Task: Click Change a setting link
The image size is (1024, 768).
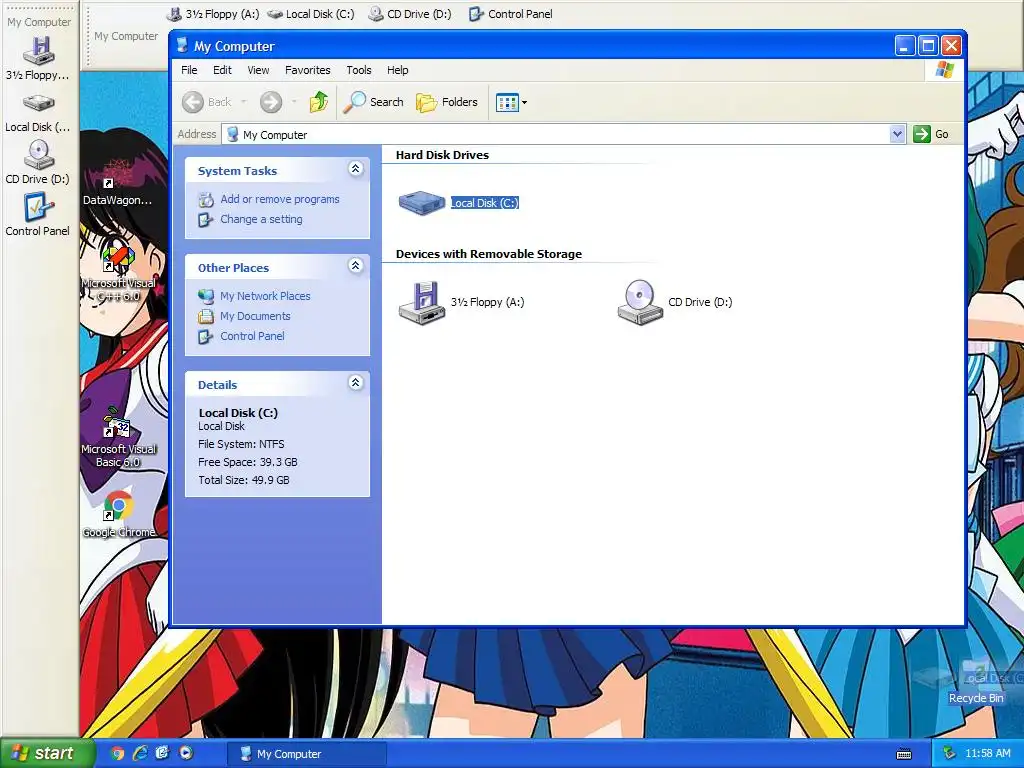Action: [x=261, y=219]
